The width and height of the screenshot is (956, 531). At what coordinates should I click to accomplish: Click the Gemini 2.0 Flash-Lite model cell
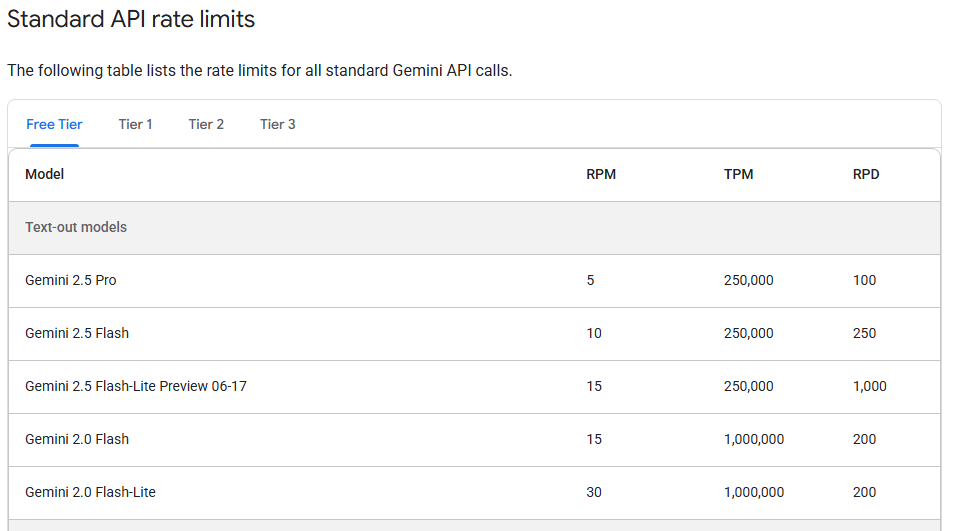pos(90,492)
